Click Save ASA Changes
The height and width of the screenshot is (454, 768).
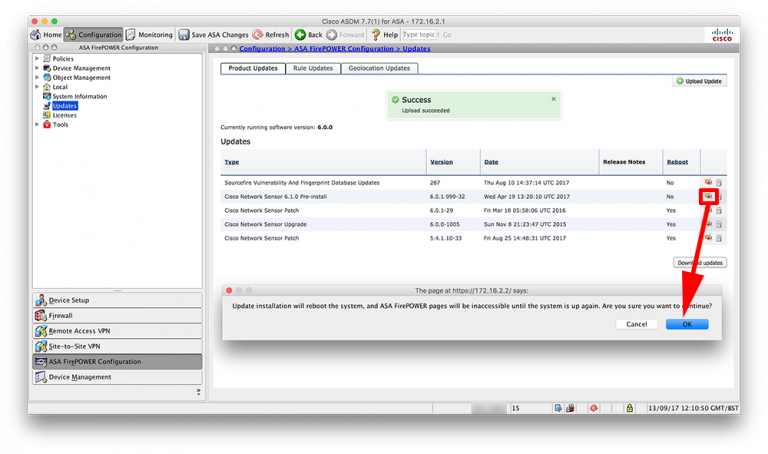214,35
